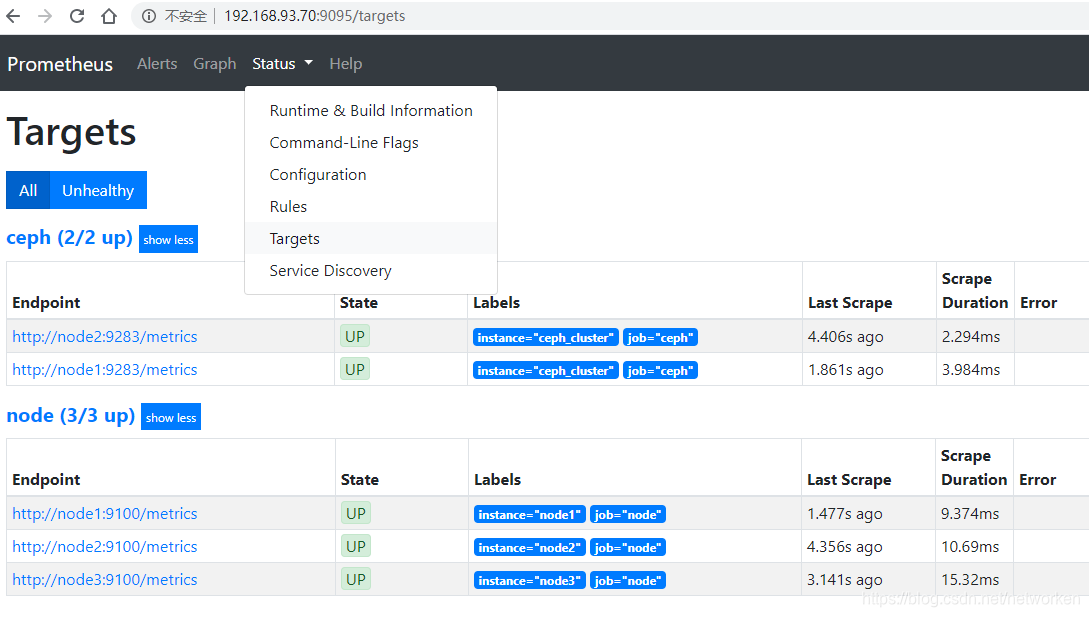
Task: Open the Graph nav item
Action: click(215, 64)
